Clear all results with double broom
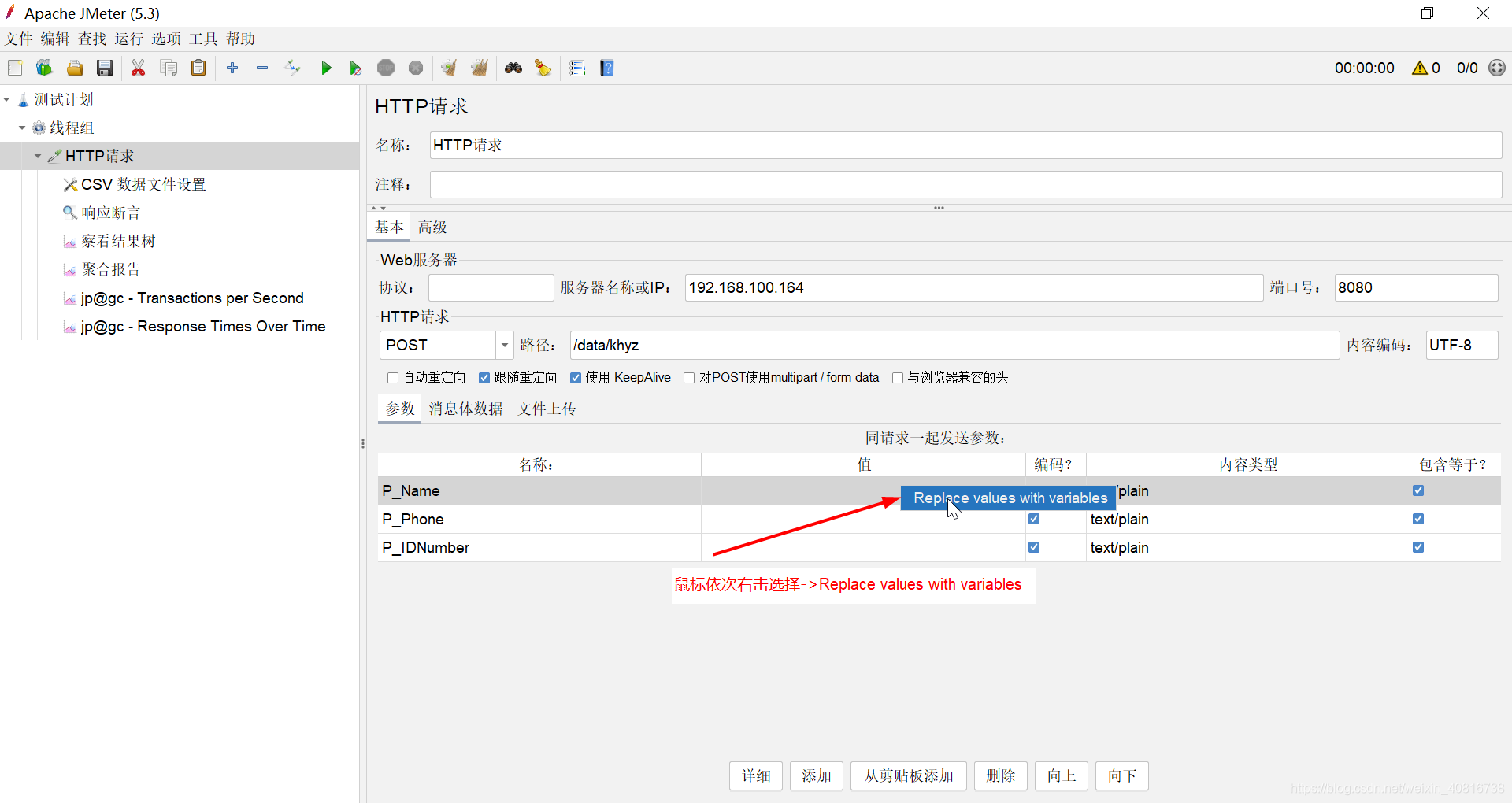Image resolution: width=1512 pixels, height=803 pixels. (480, 68)
